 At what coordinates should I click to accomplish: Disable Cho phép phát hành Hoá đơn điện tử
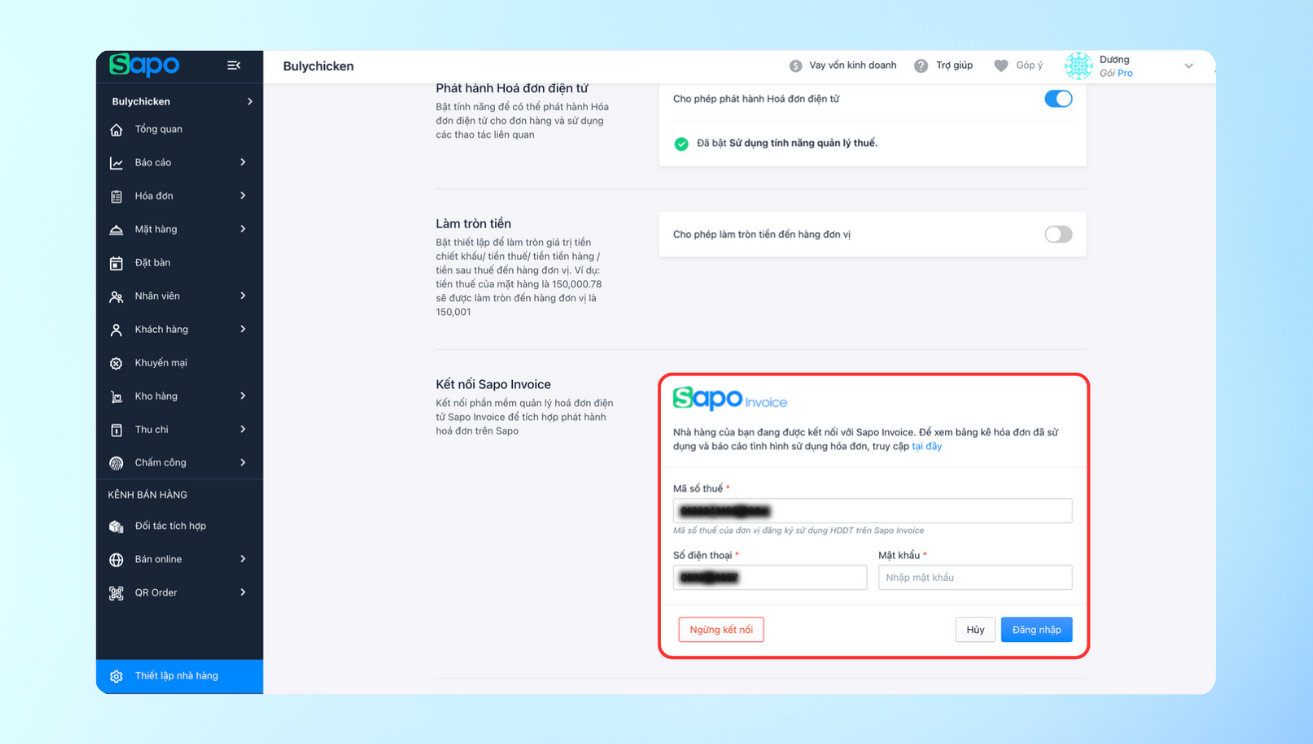tap(1058, 99)
